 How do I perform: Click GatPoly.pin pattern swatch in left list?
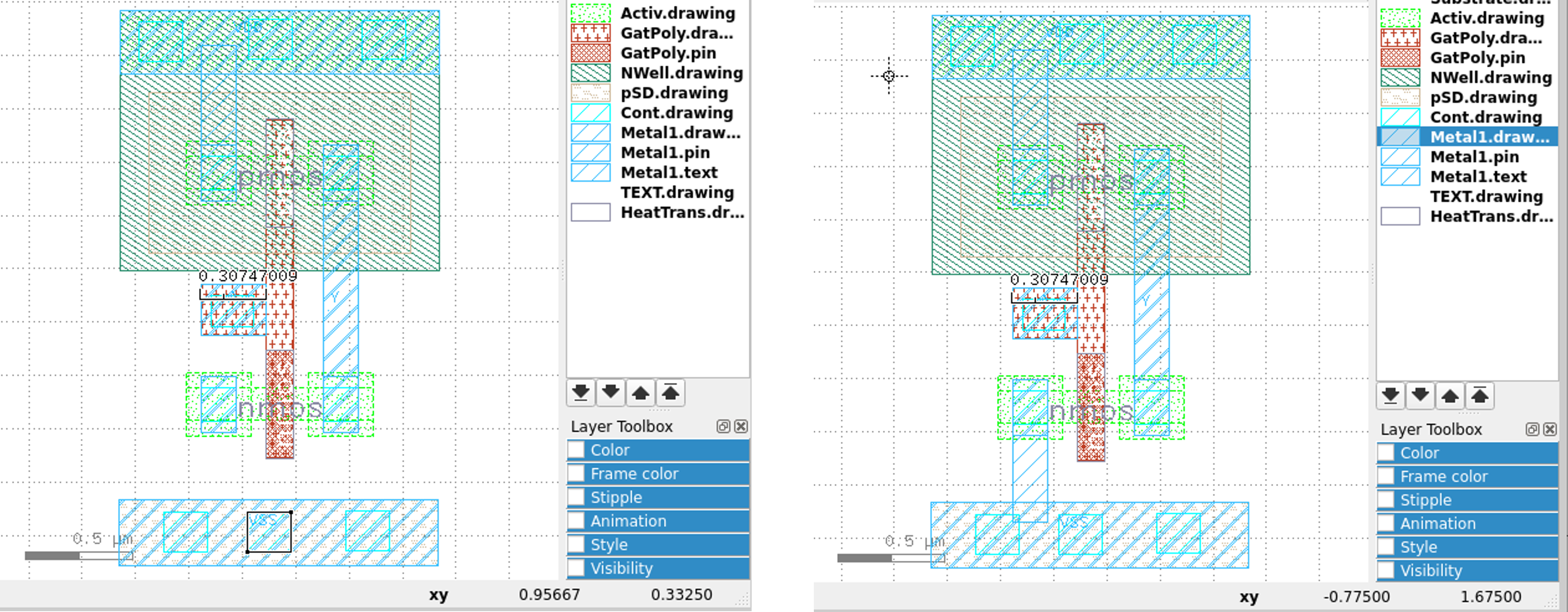[x=591, y=53]
